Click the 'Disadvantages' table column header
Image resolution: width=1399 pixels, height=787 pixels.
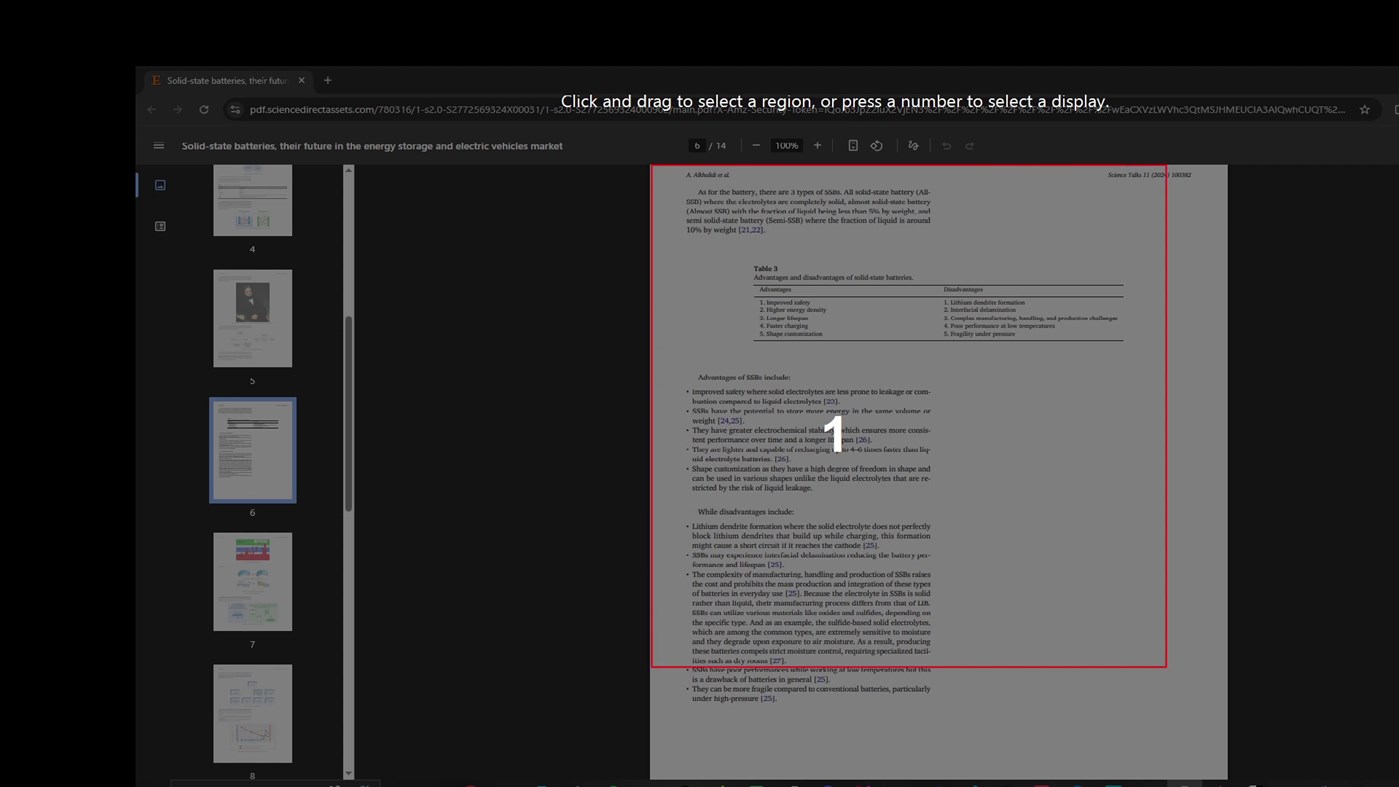pos(963,290)
